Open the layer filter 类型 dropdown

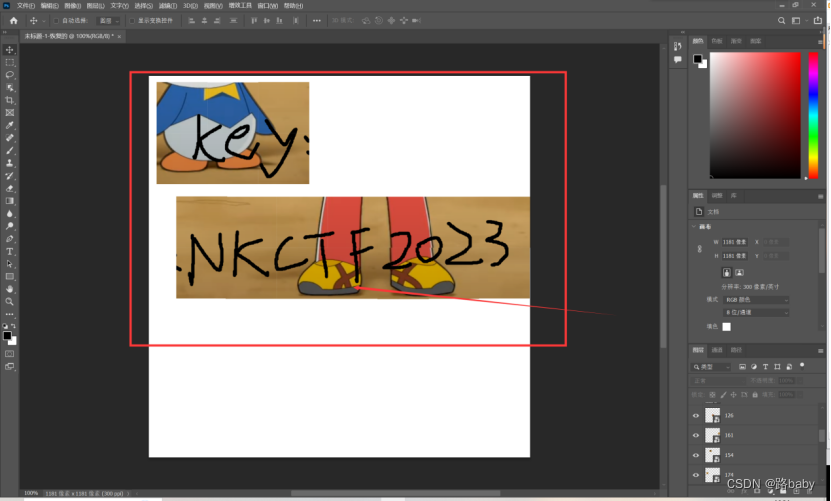[711, 367]
